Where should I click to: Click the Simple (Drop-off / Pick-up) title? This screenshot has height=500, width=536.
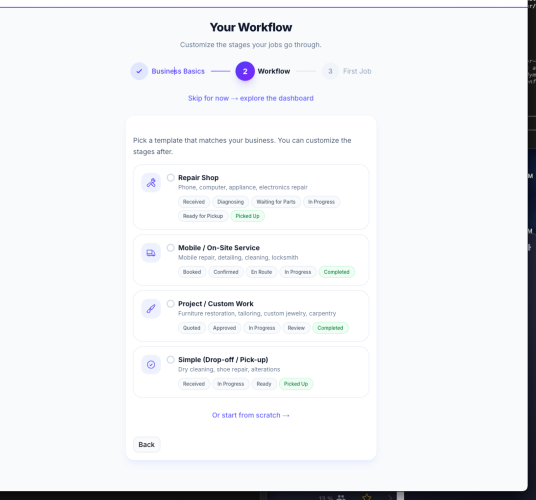(x=223, y=360)
